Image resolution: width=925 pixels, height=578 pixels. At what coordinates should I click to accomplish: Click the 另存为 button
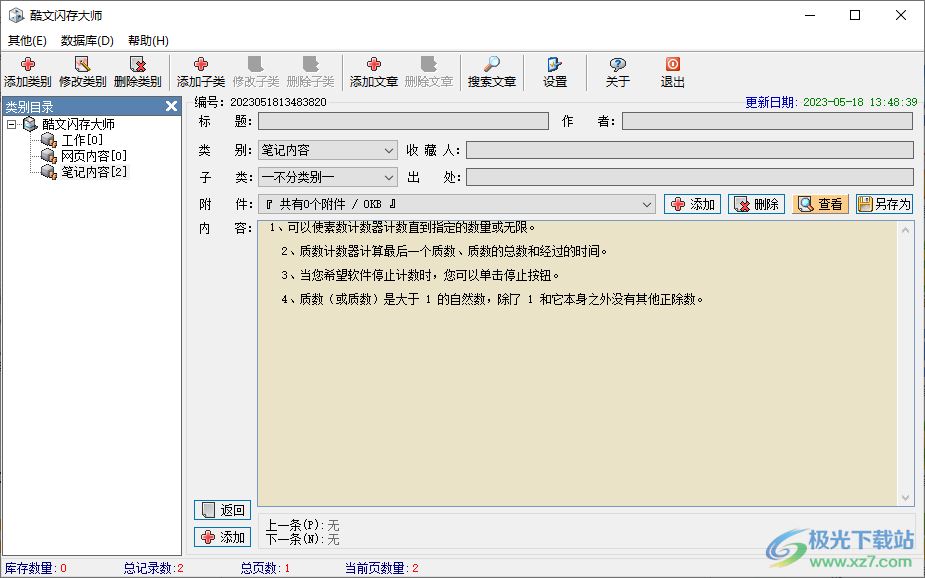884,204
